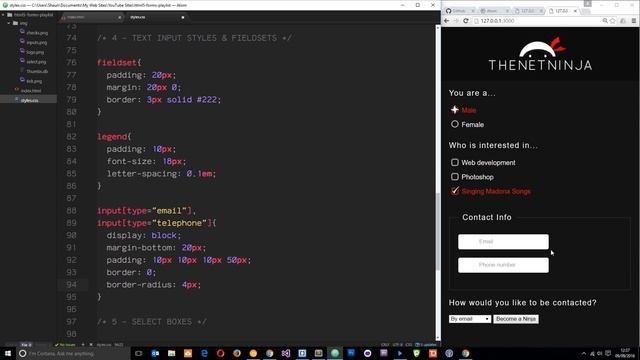
Task: Select the Female radio button
Action: point(455,124)
